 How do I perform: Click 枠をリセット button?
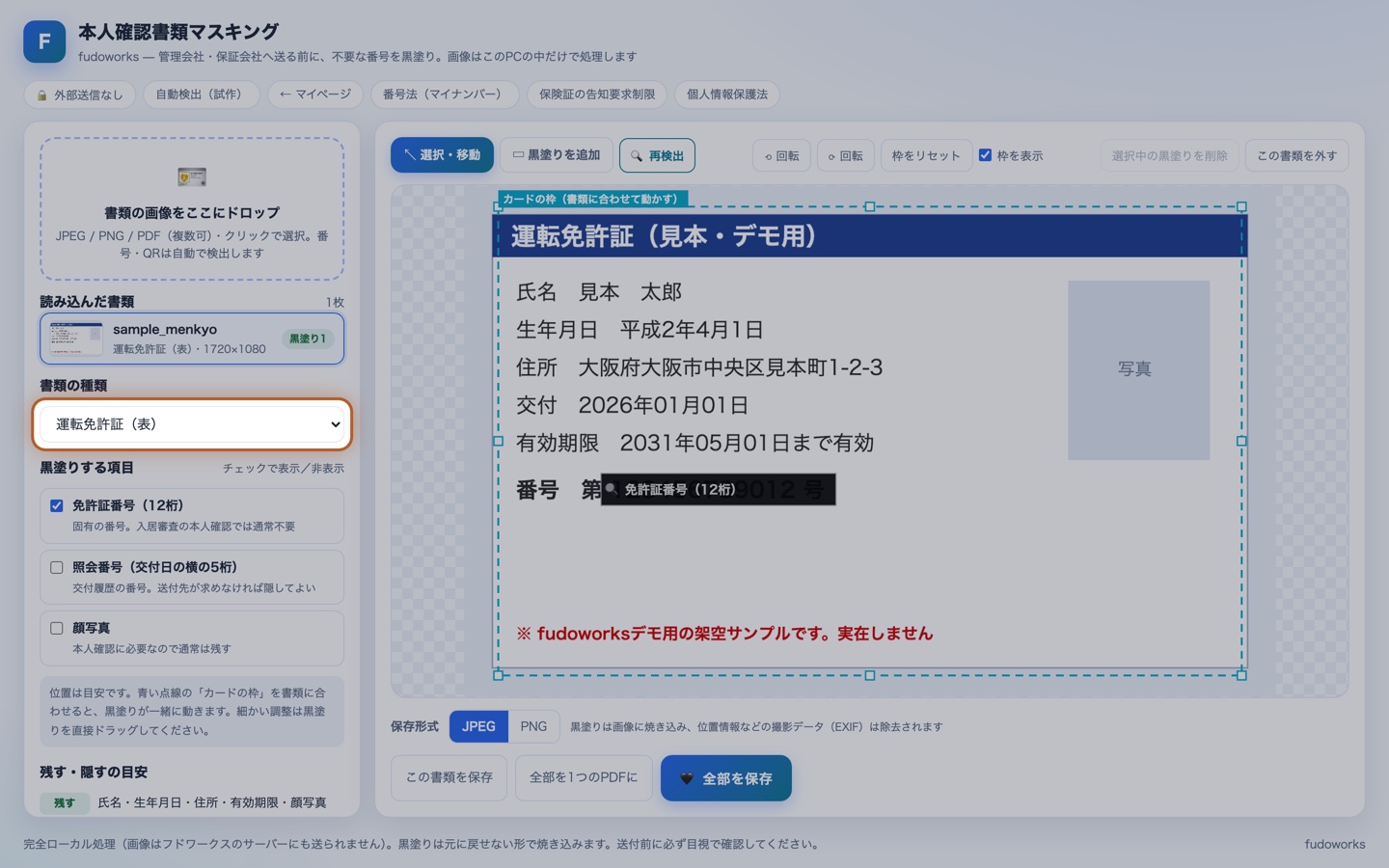pyautogui.click(x=926, y=156)
